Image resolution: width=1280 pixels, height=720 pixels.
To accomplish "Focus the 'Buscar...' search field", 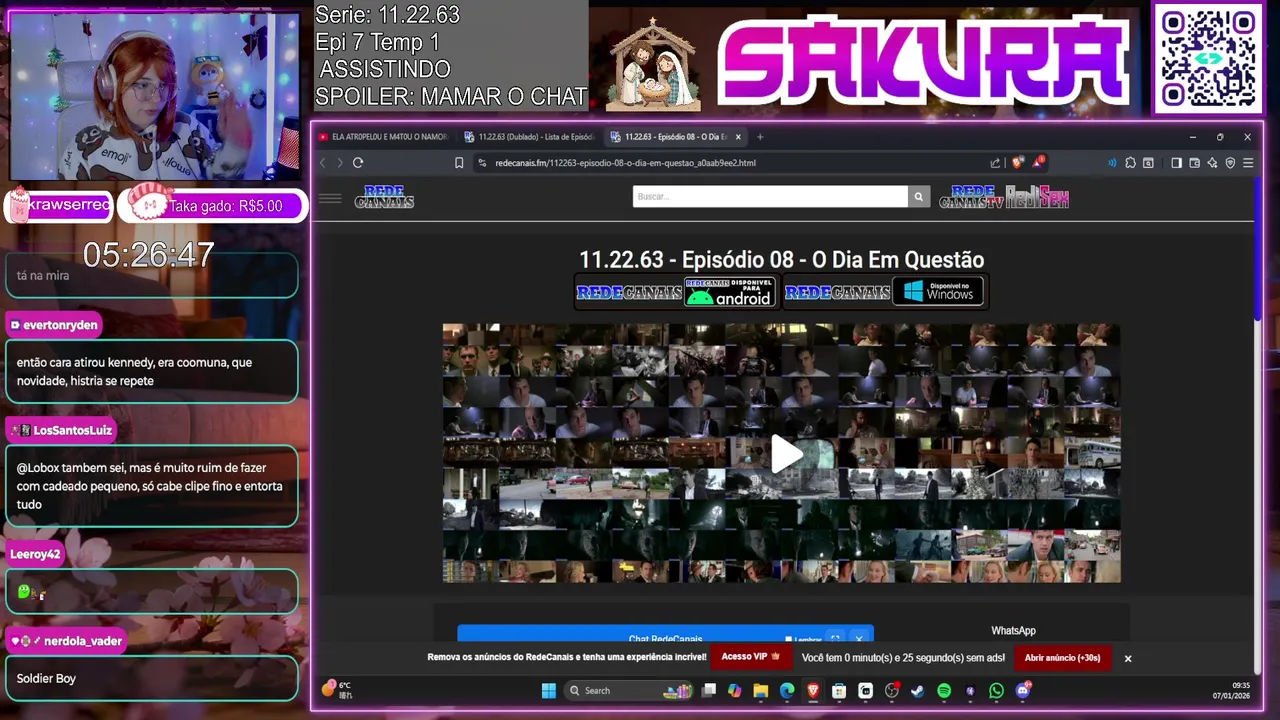I will point(770,197).
